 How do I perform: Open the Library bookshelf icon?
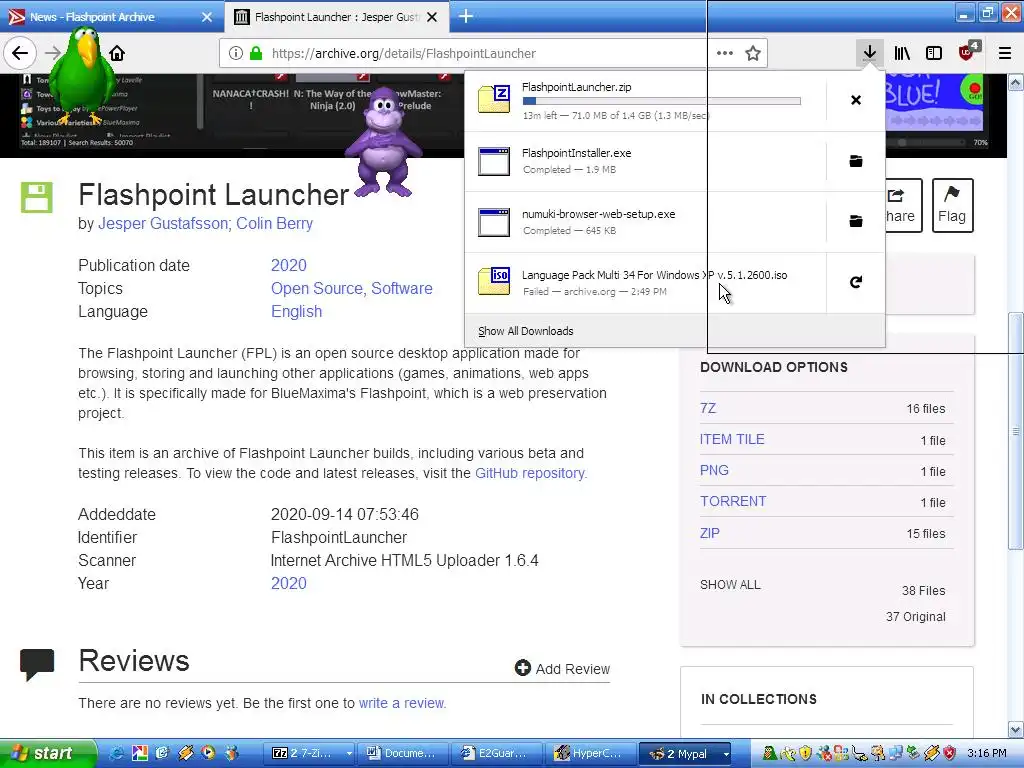[902, 53]
